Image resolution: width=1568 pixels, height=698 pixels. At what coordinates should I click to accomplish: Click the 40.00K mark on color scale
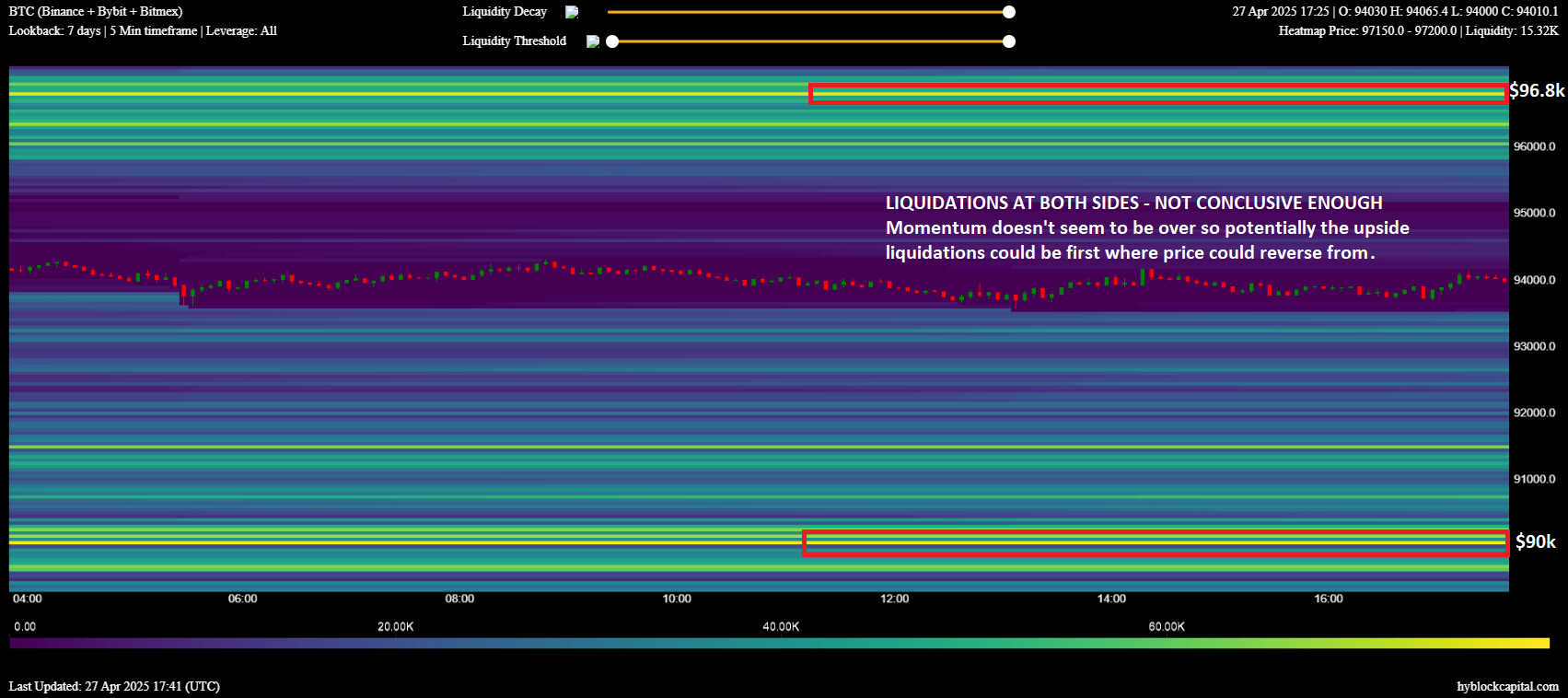(x=781, y=627)
